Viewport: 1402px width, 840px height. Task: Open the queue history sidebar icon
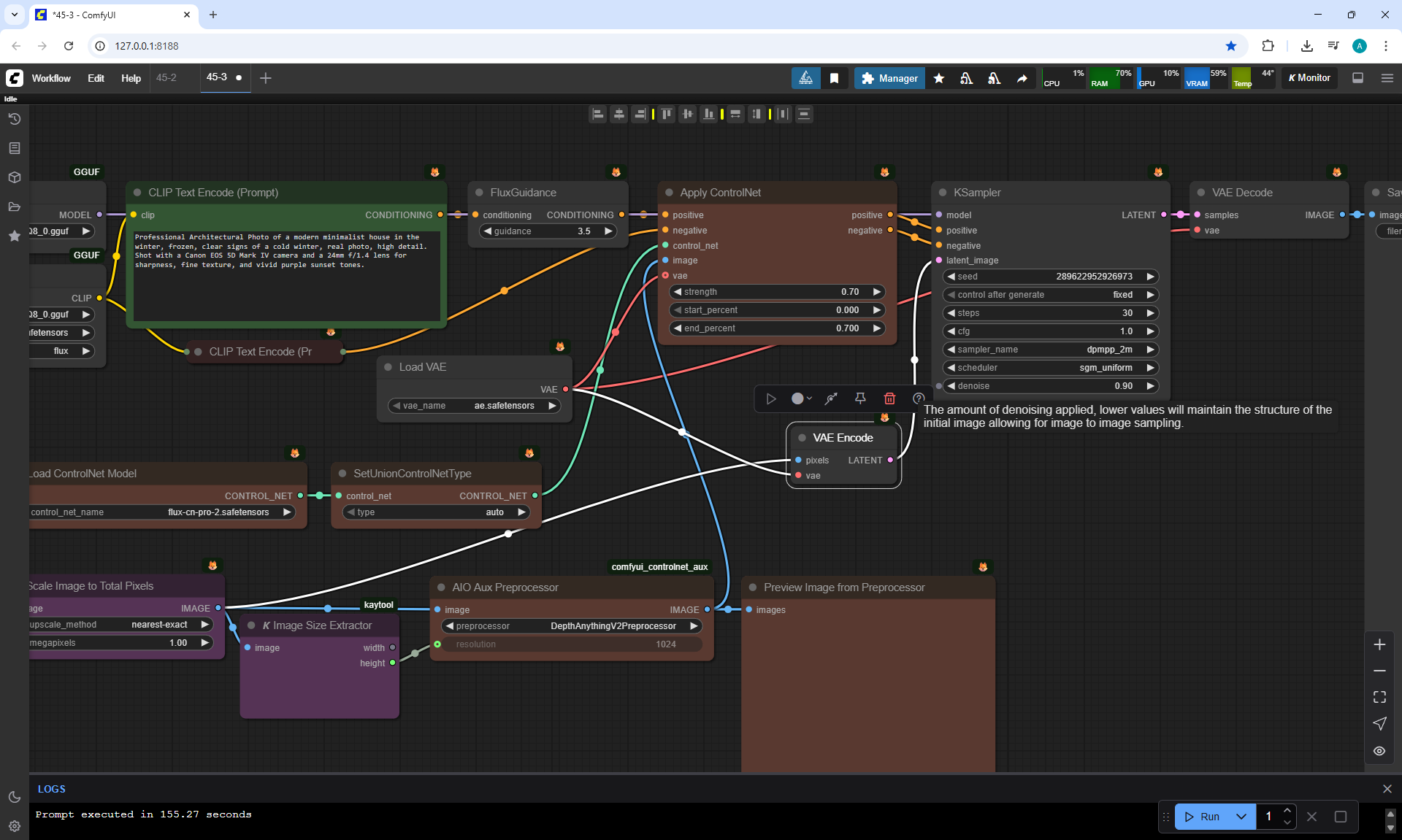tap(14, 119)
